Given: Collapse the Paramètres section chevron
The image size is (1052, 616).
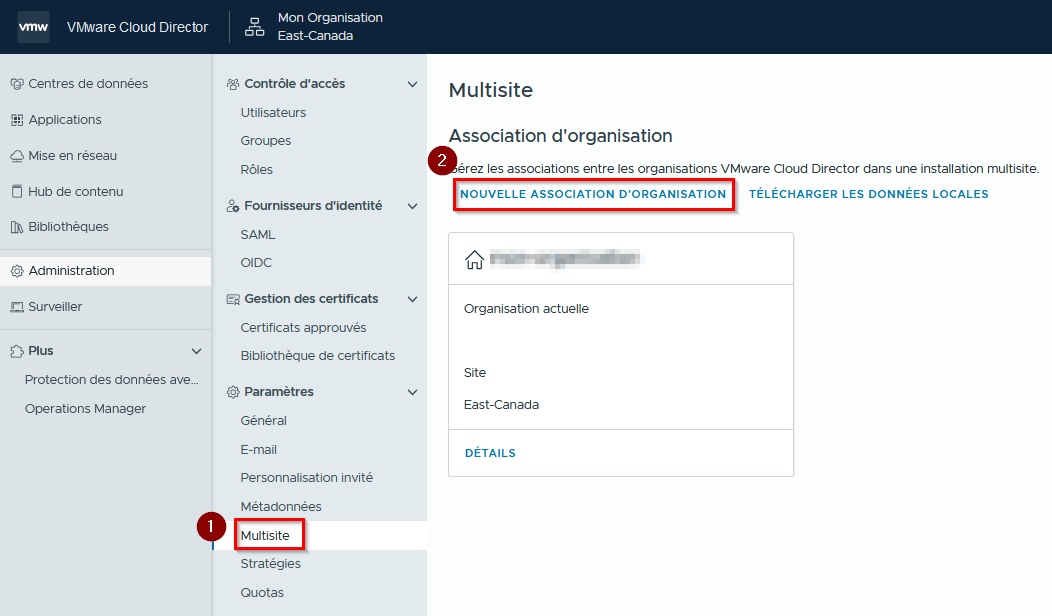Looking at the screenshot, I should [413, 392].
